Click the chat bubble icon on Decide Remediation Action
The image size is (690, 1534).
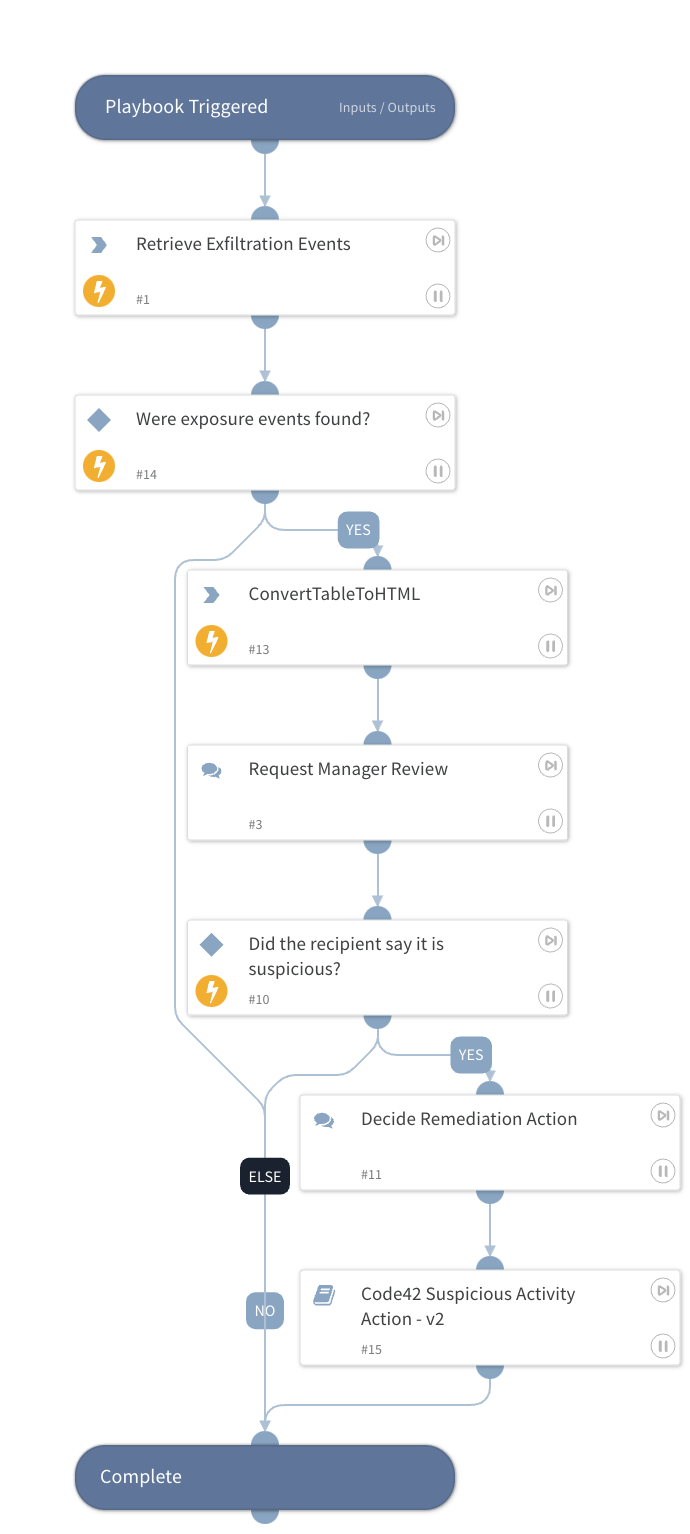click(x=323, y=1119)
